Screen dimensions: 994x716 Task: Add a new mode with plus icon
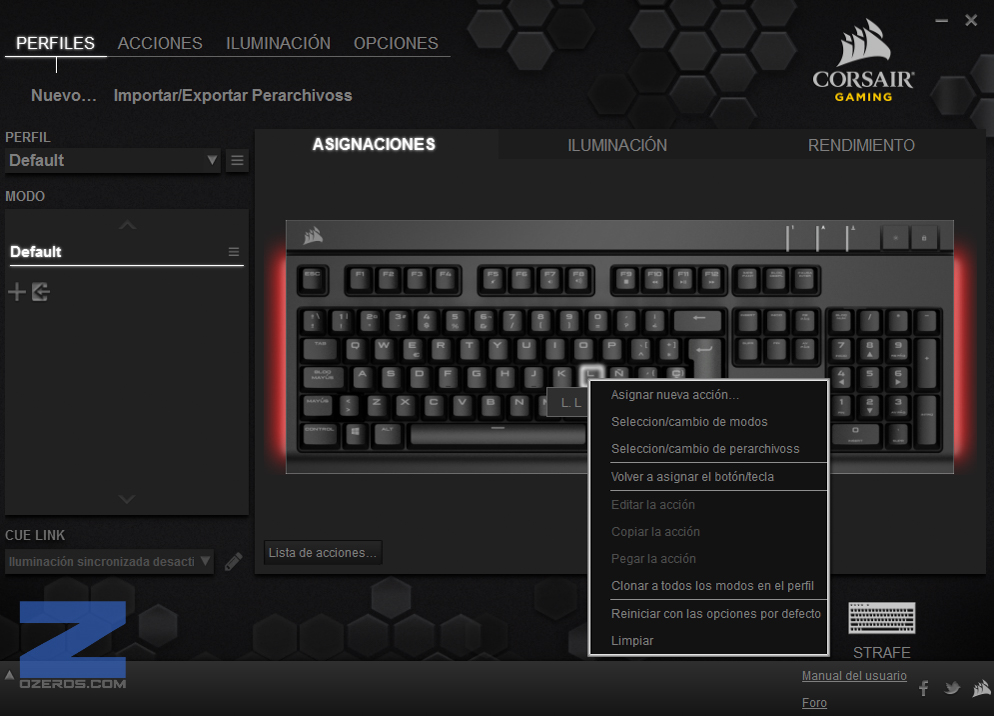coord(17,292)
